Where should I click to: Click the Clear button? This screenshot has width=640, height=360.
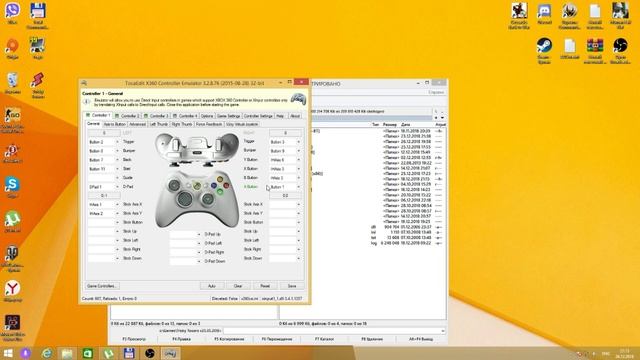pyautogui.click(x=238, y=286)
